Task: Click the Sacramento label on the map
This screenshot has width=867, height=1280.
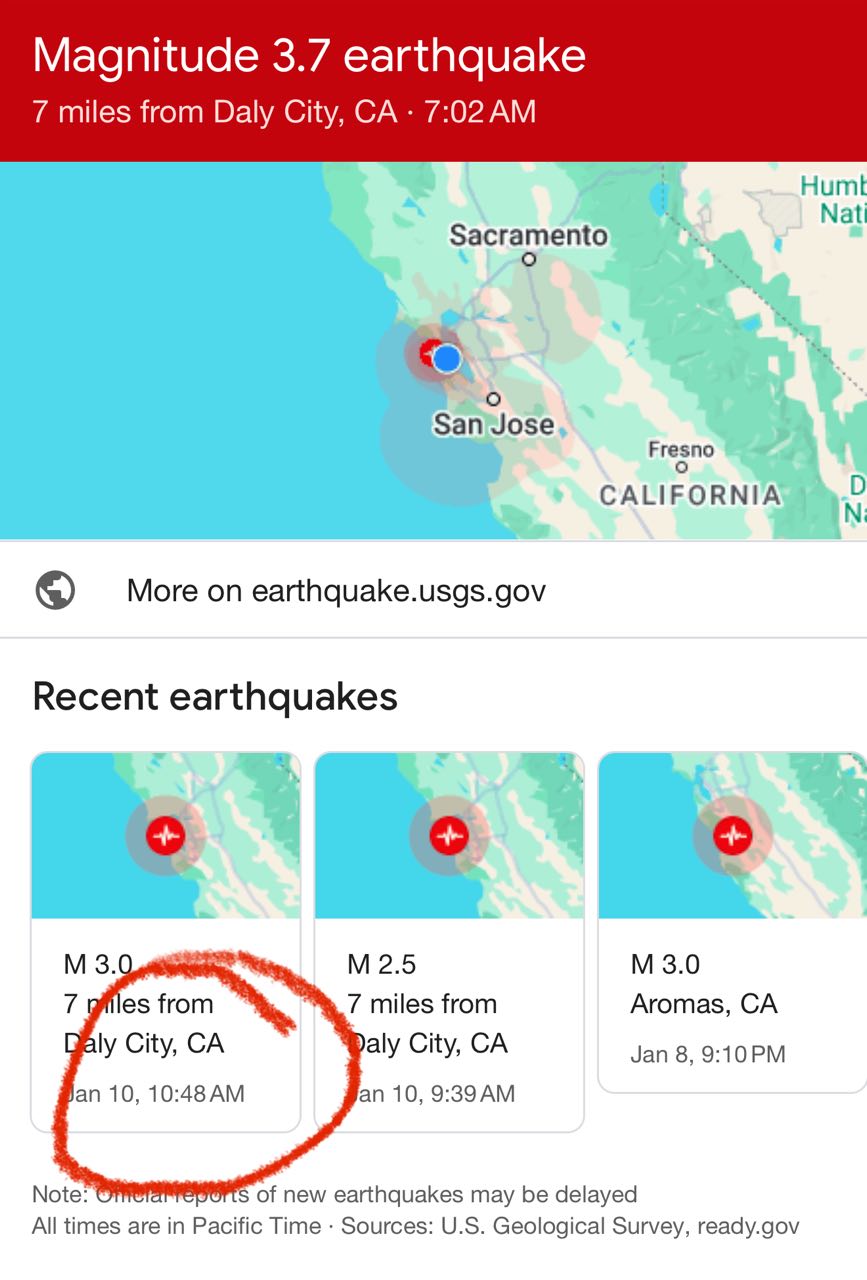Action: (528, 236)
